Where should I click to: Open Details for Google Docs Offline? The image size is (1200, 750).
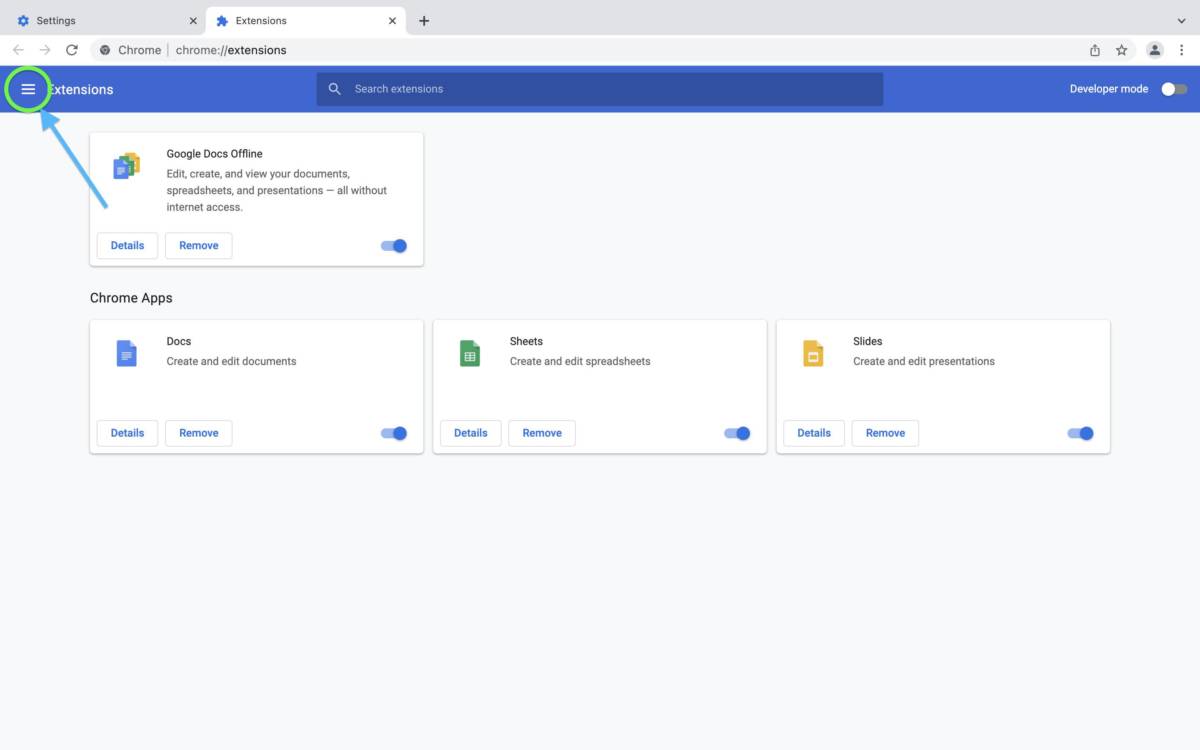[x=127, y=246]
